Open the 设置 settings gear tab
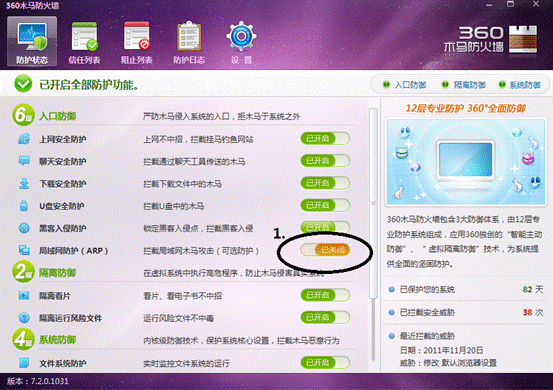The width and height of the screenshot is (553, 390). [x=241, y=42]
